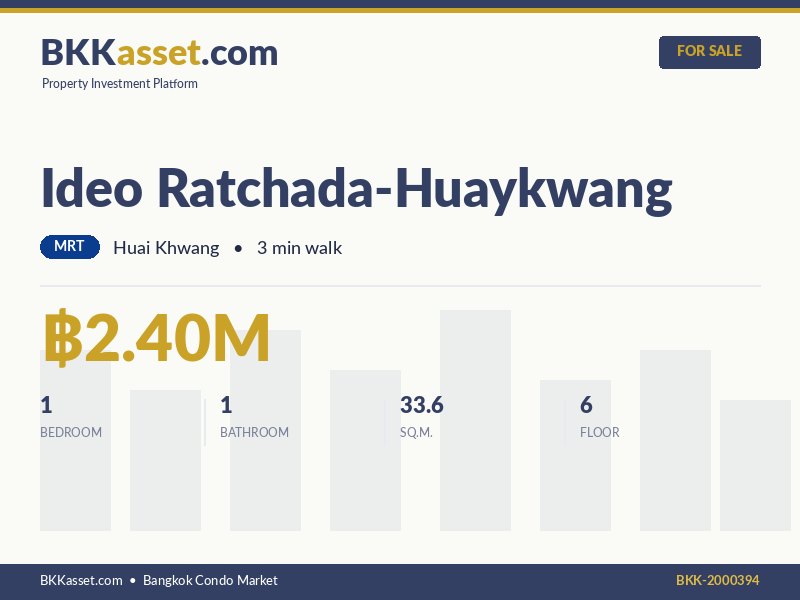The height and width of the screenshot is (600, 800).
Task: Toggle the FOR SALE status badge
Action: click(x=710, y=51)
